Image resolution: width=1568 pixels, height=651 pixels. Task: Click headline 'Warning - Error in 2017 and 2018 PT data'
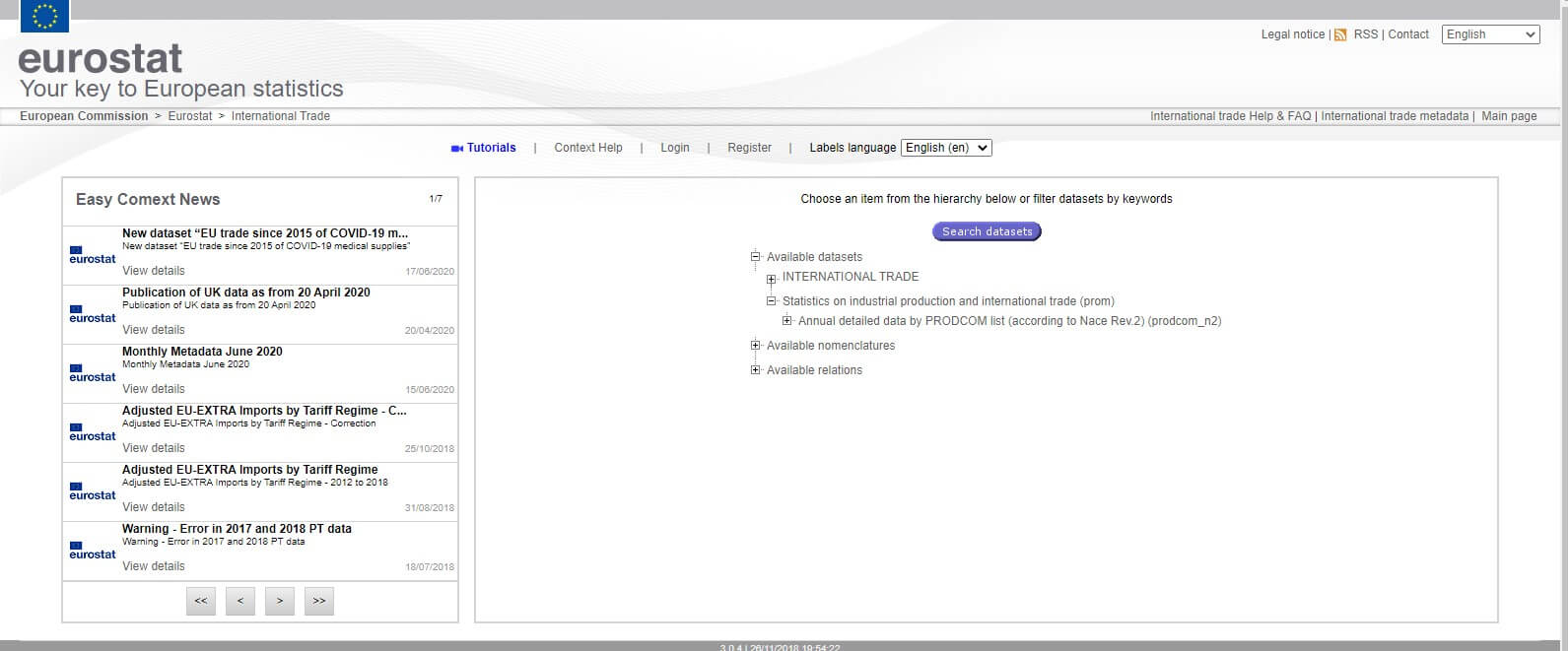point(237,529)
